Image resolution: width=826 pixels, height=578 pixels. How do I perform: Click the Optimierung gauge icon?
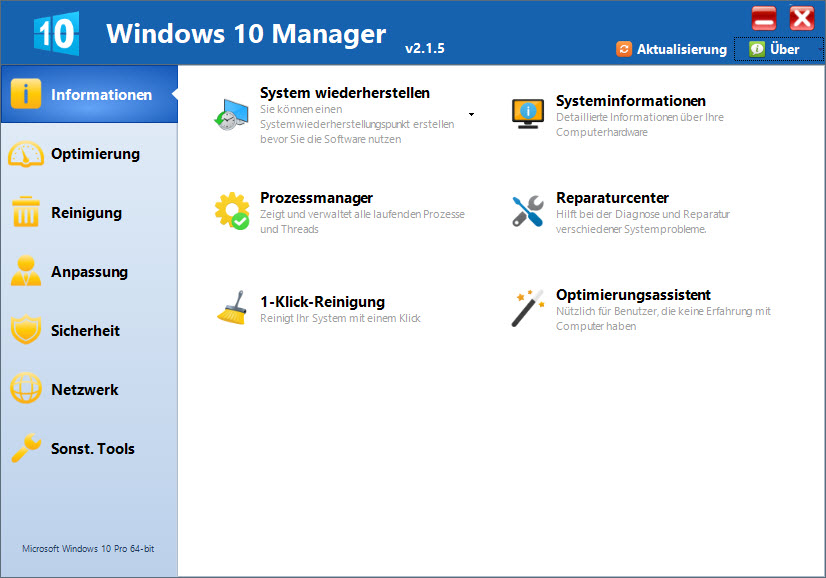click(x=26, y=154)
